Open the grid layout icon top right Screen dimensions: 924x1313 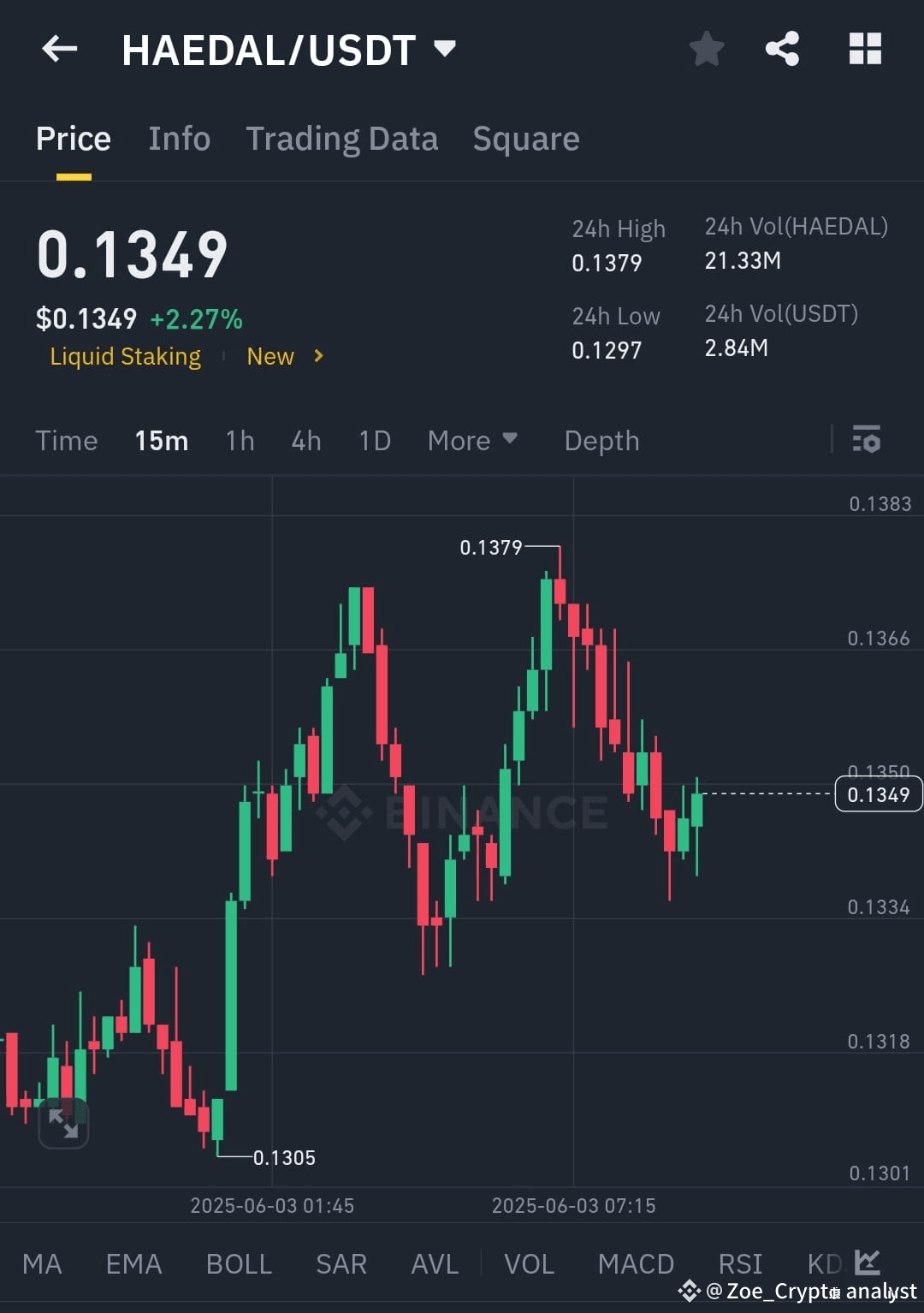865,49
